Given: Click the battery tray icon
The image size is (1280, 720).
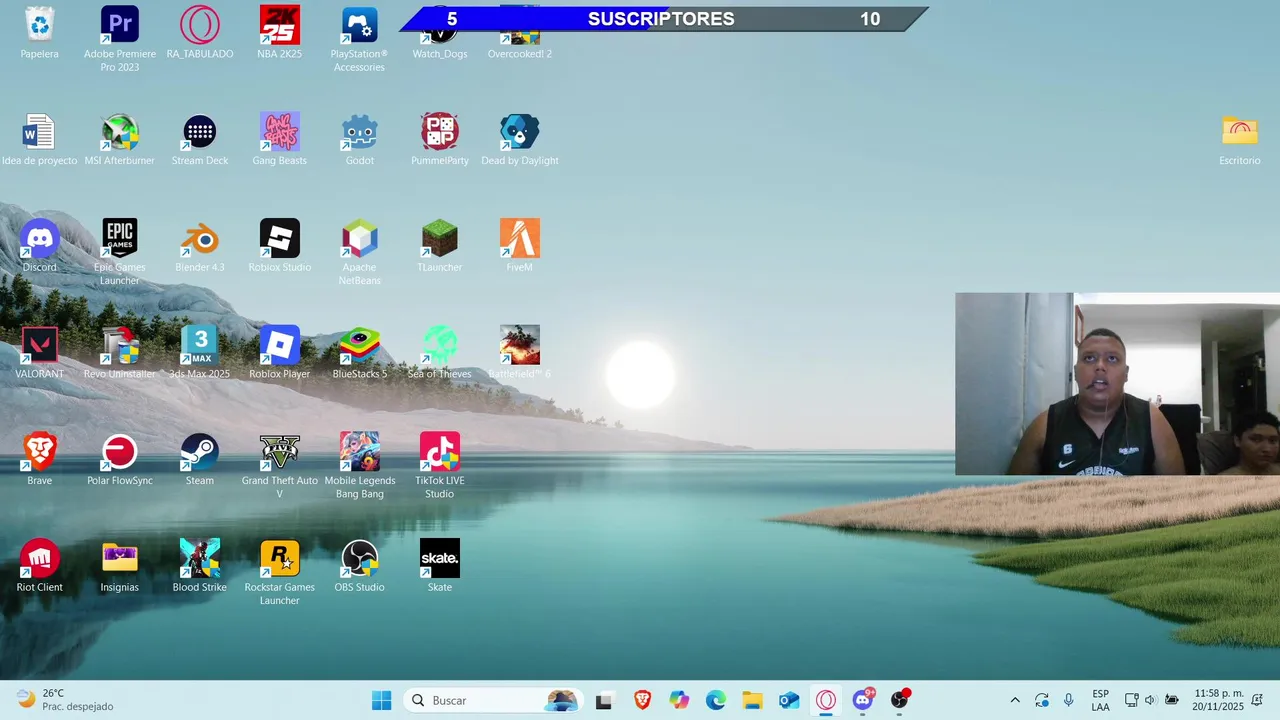Looking at the screenshot, I should [x=1171, y=700].
